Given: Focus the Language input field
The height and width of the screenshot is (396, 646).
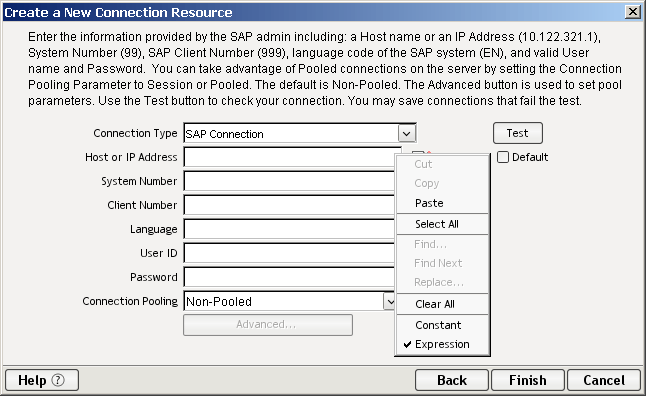Looking at the screenshot, I should click(x=289, y=229).
